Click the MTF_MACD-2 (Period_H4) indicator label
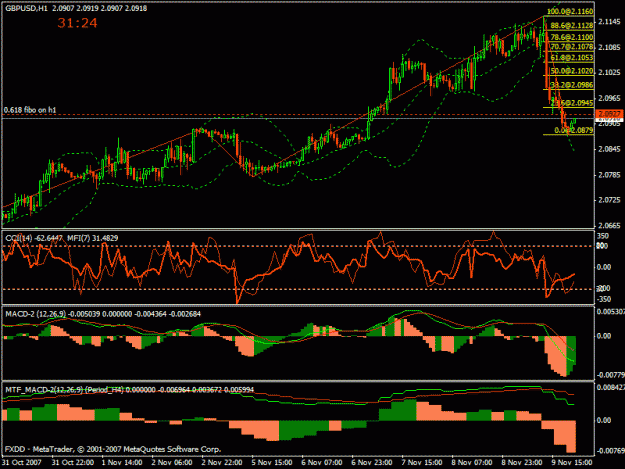The image size is (625, 469). [64, 390]
